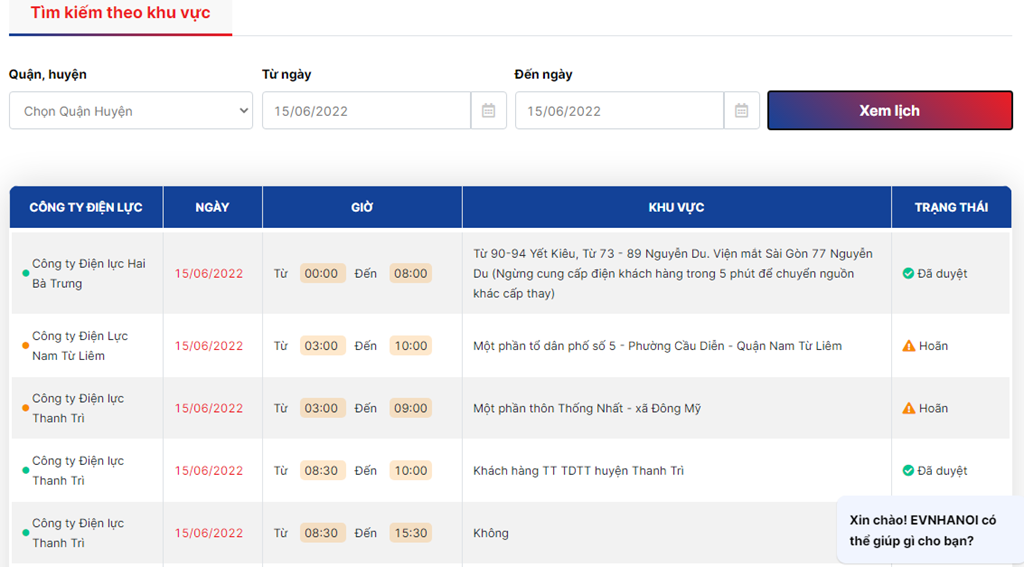The width and height of the screenshot is (1024, 567).
Task: Focus the Từ ngày date field
Action: pyautogui.click(x=366, y=110)
